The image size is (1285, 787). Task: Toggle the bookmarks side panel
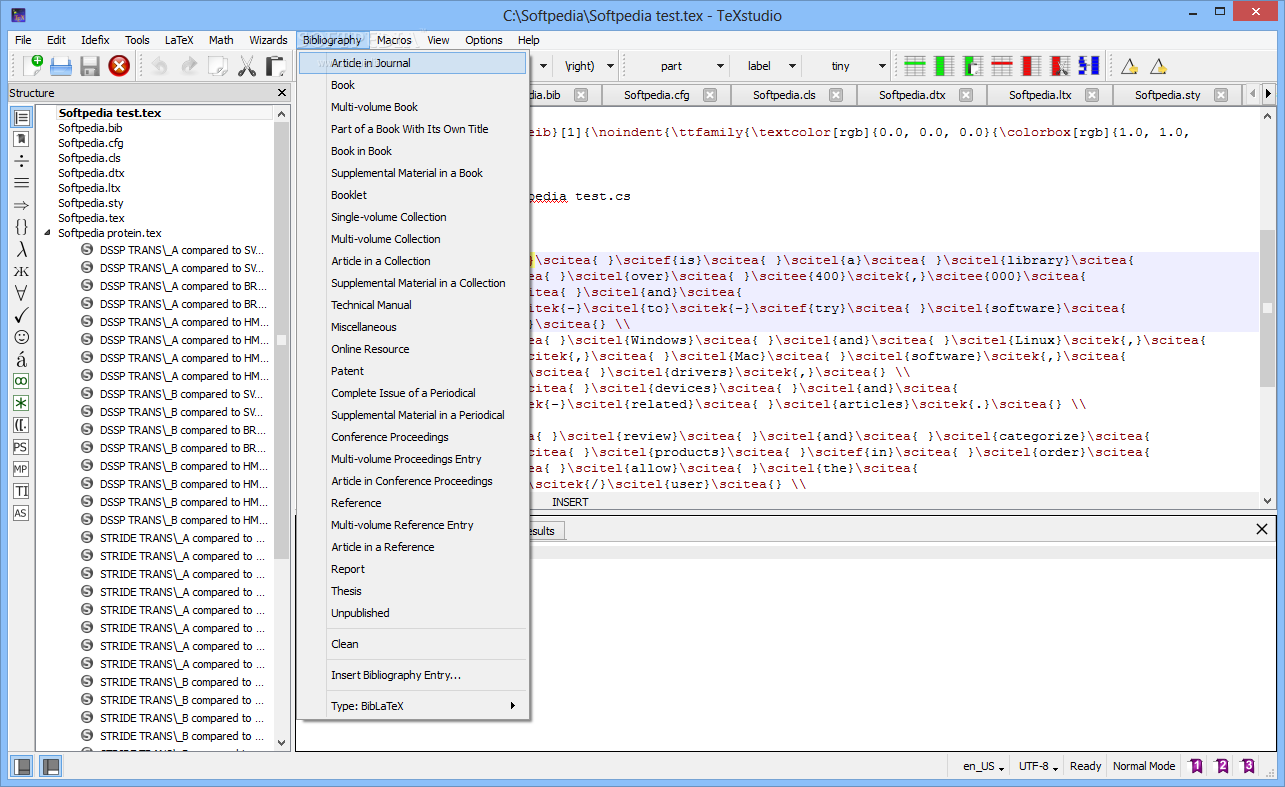tap(21, 139)
